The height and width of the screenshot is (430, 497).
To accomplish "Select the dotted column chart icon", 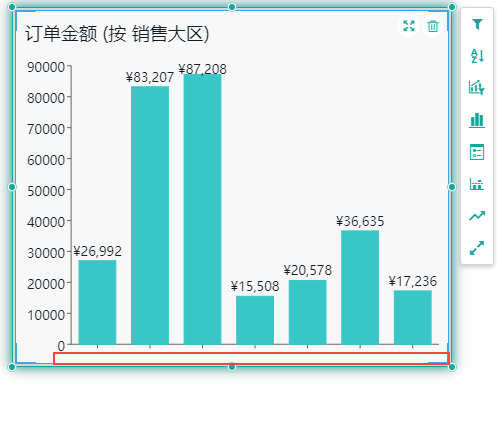I will point(477,184).
